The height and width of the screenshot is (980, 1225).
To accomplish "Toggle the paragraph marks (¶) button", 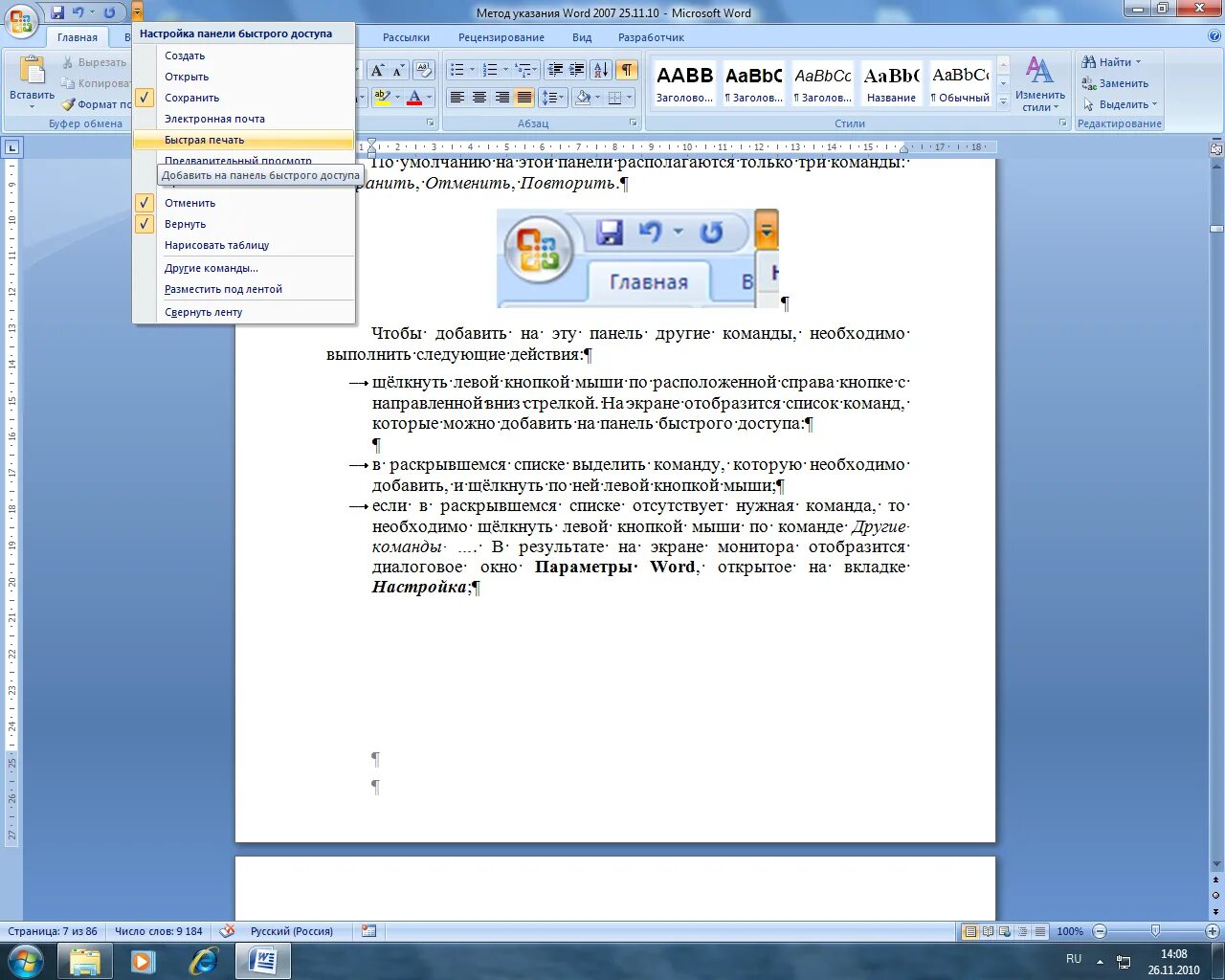I will click(626, 70).
